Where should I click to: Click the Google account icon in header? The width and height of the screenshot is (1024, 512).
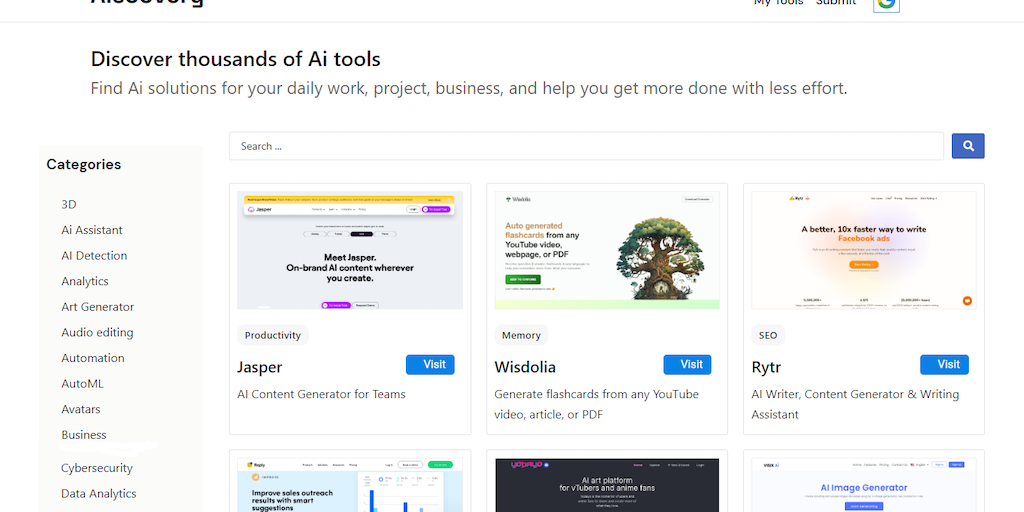tap(886, 4)
